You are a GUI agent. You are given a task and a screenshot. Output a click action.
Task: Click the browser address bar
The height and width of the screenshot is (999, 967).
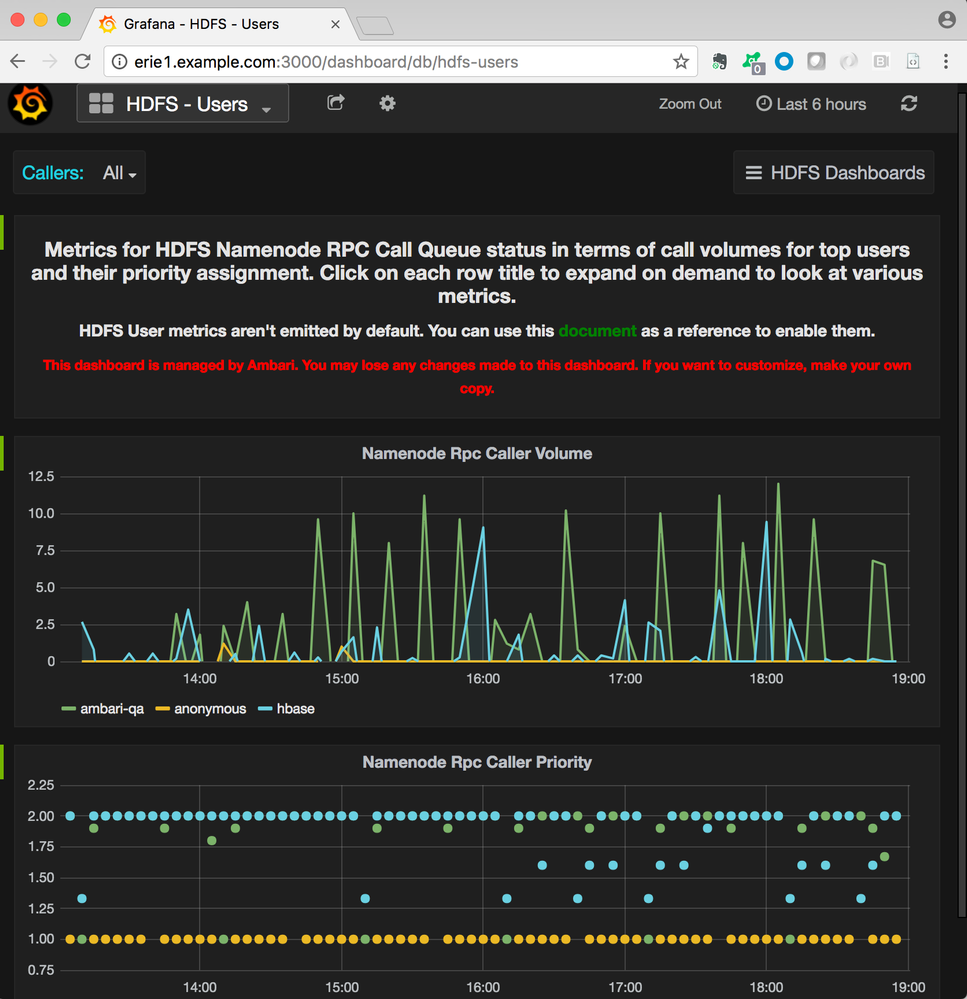pyautogui.click(x=400, y=61)
